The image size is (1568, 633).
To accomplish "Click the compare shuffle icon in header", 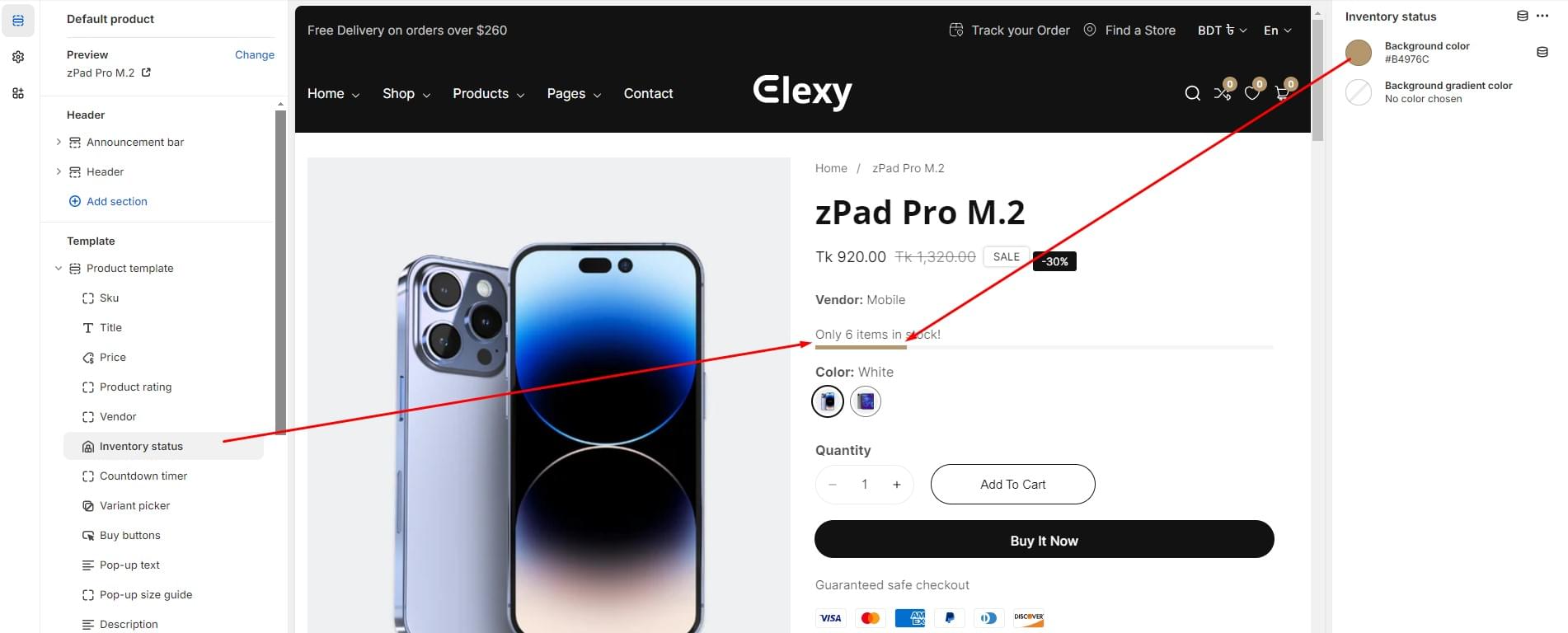I will point(1222,93).
